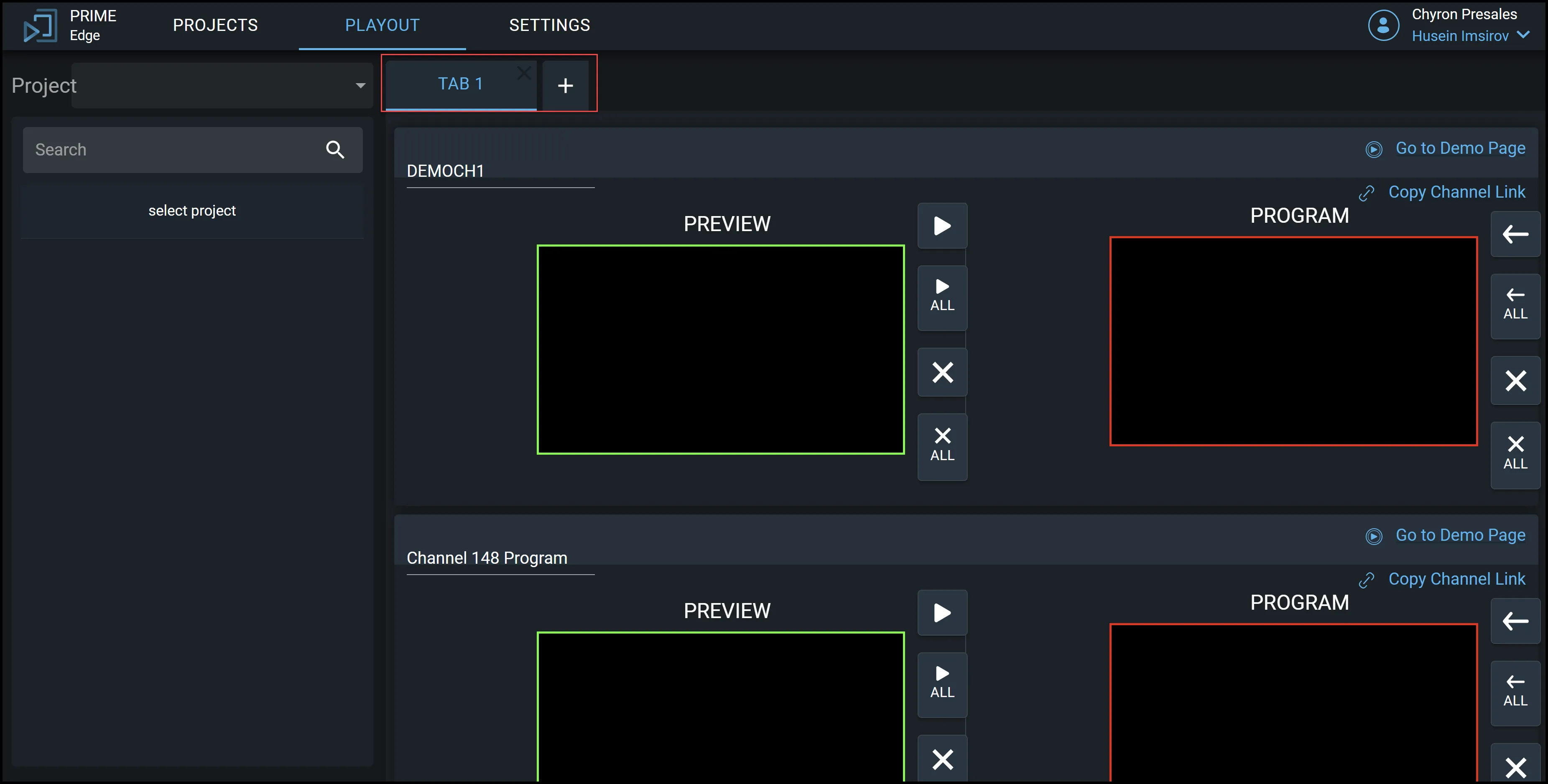
Task: Add a new tab with plus button
Action: click(565, 85)
